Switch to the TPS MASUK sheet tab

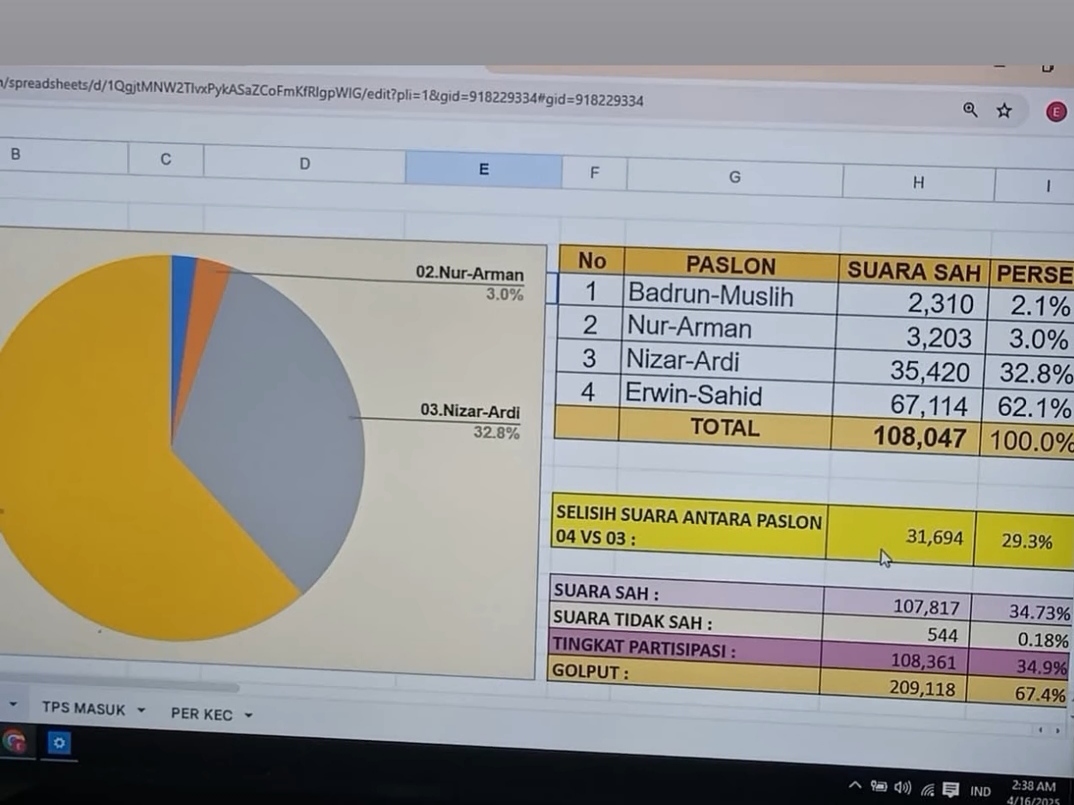click(84, 709)
